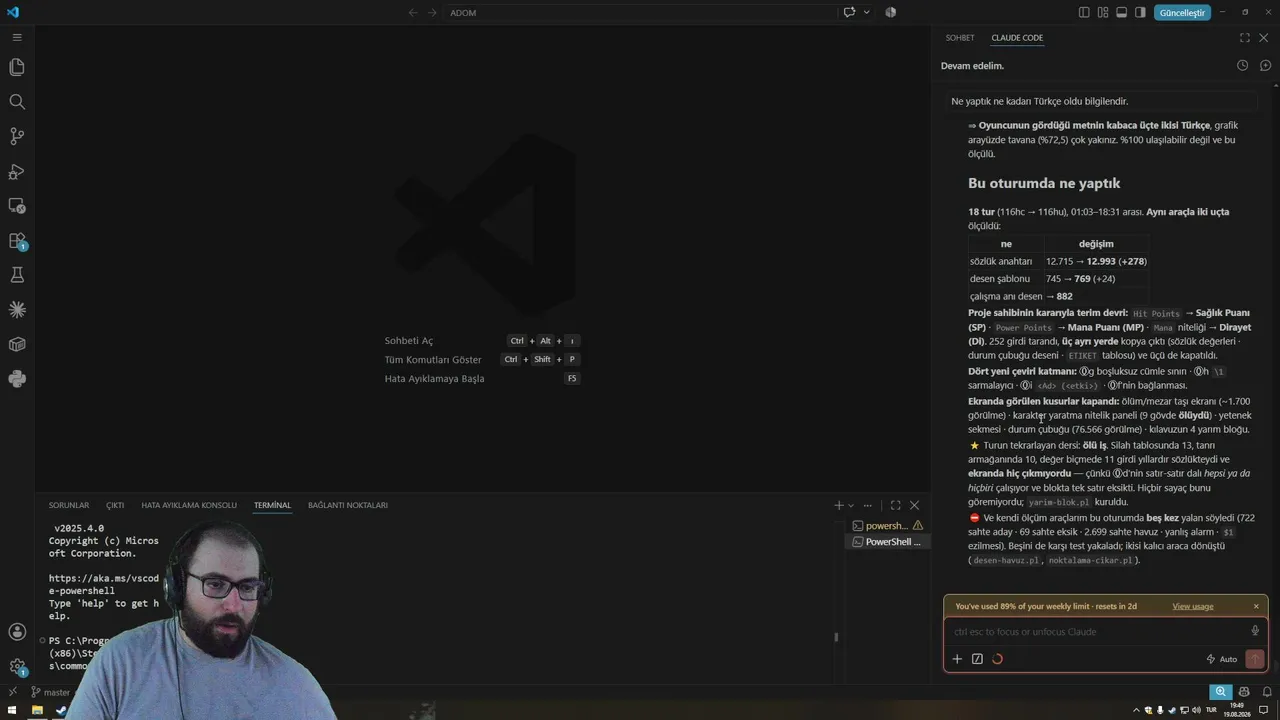Toggle the primary side bar layout
The image size is (1280, 720).
click(1084, 12)
